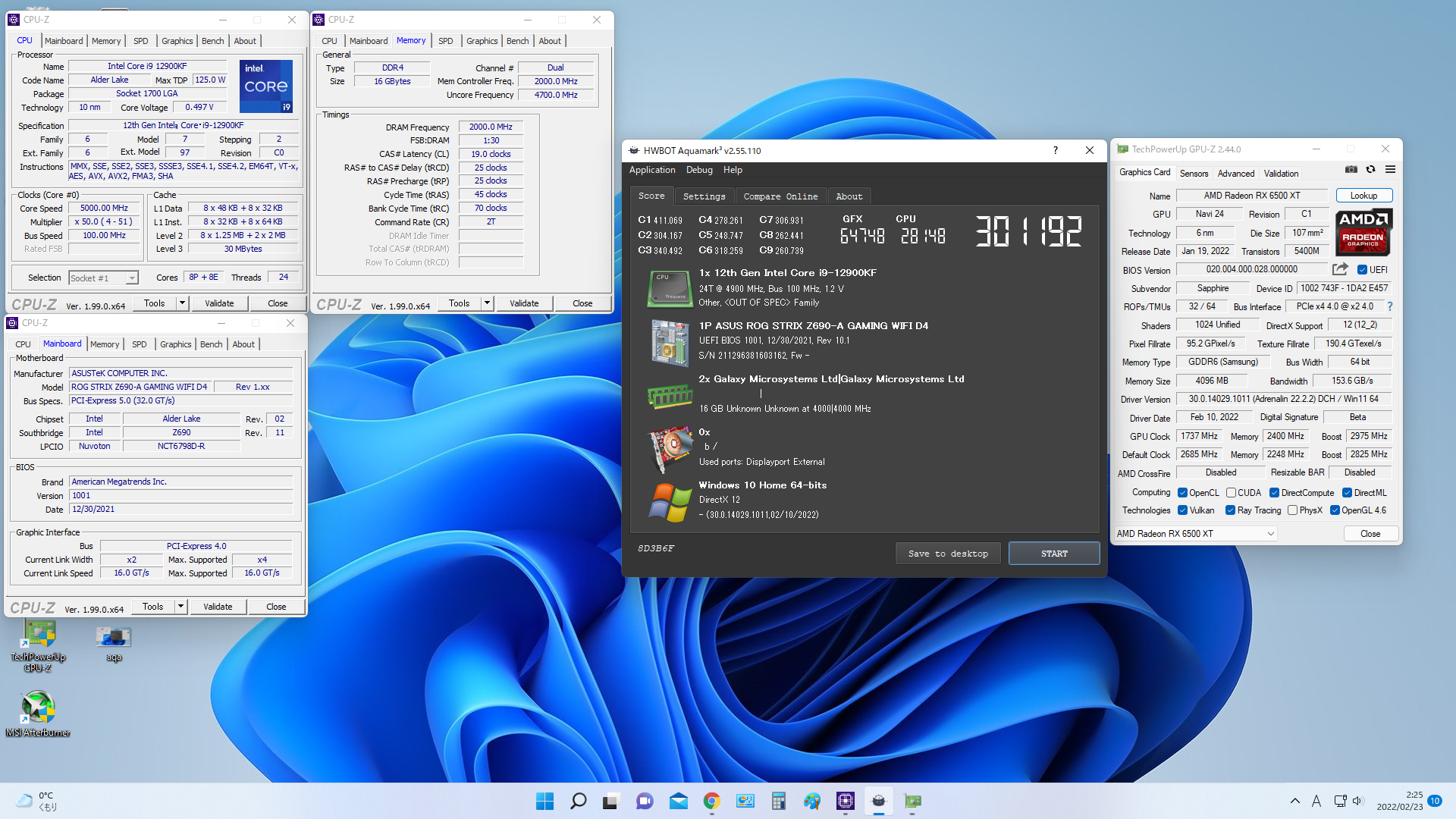
Task: Click Close in CPU-Z Mainboard window
Action: click(x=276, y=607)
